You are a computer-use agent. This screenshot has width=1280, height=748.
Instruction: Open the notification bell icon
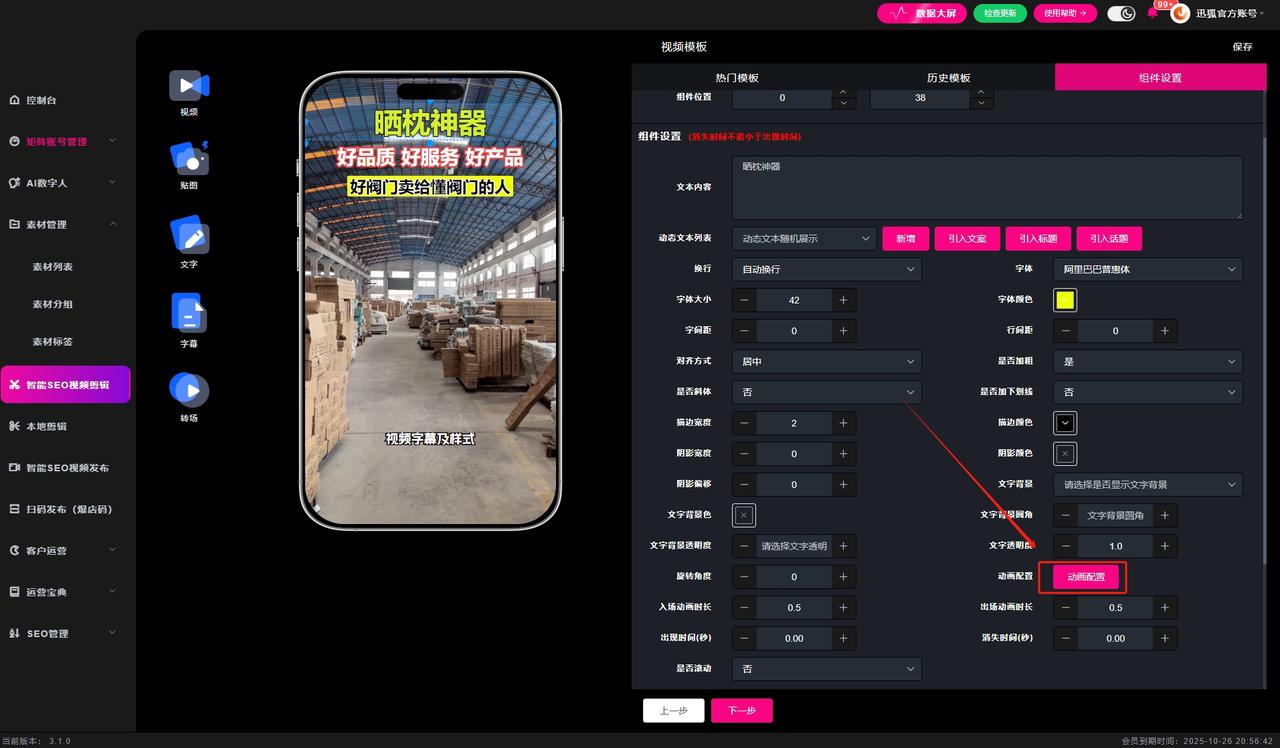(1152, 13)
